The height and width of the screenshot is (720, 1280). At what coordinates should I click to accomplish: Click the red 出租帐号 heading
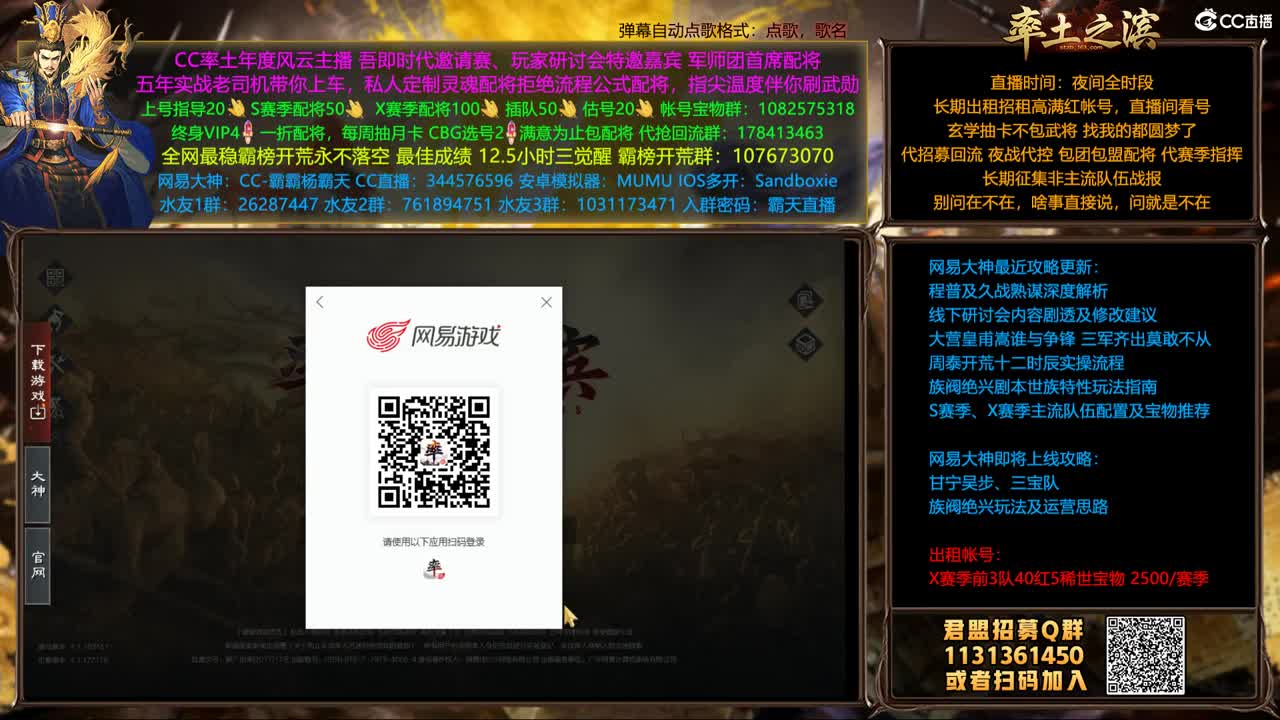click(x=965, y=555)
